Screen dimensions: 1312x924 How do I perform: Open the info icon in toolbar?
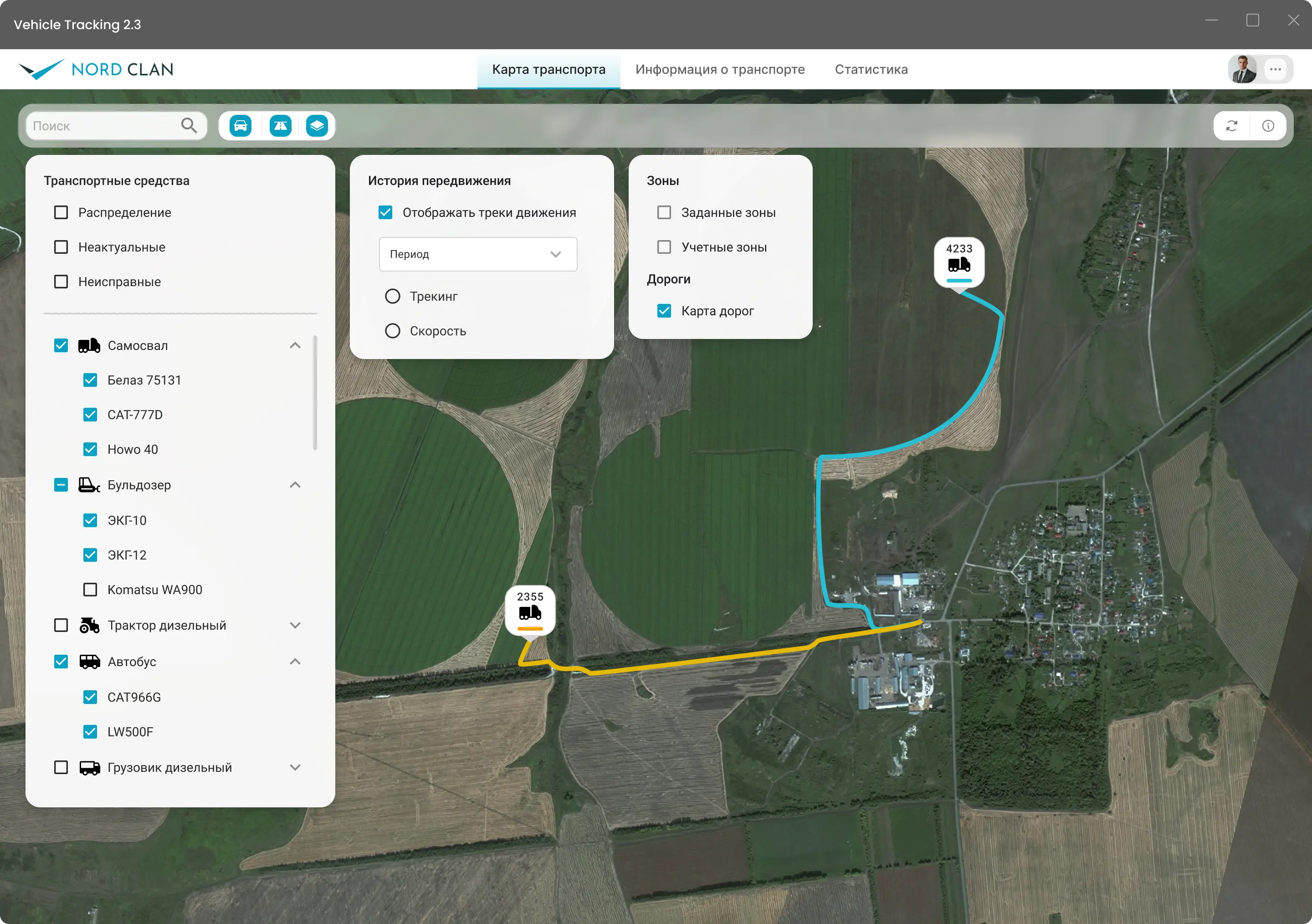coord(1268,126)
